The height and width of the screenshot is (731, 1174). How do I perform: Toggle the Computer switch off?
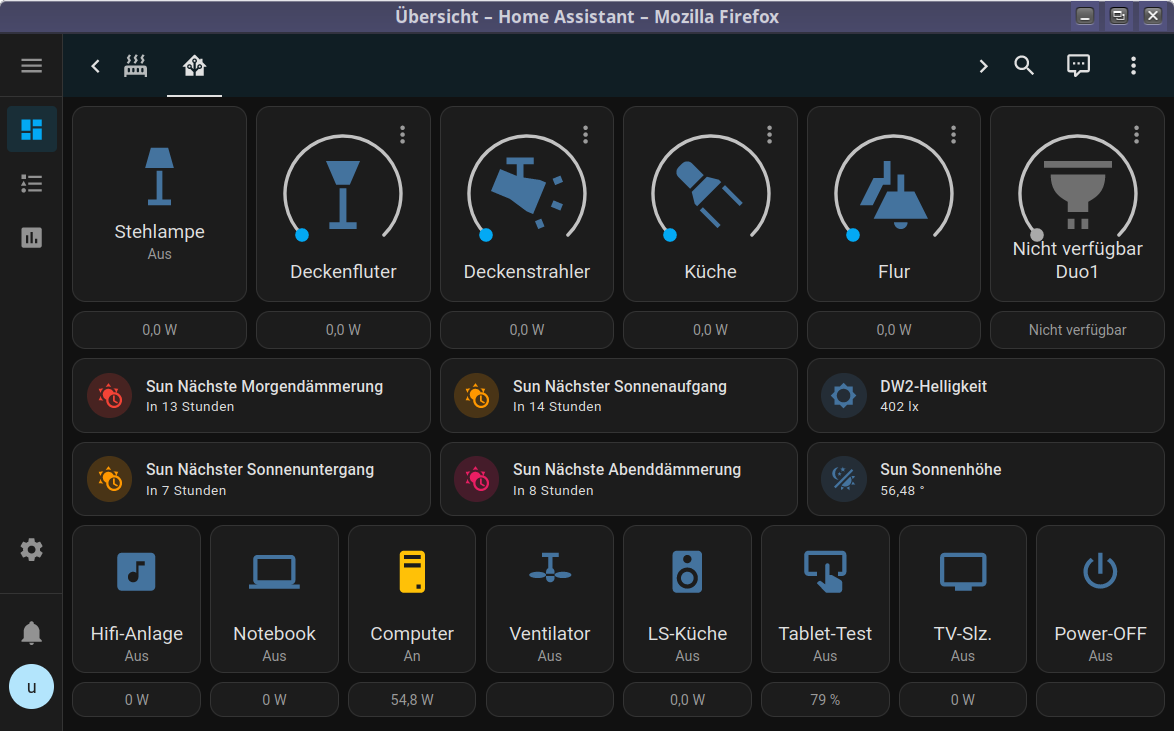(x=412, y=572)
